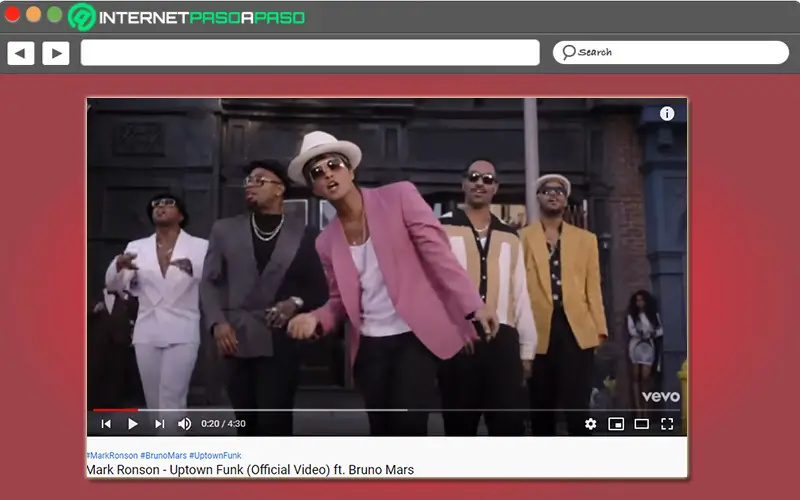Open the #UptownFunk hashtag link

(x=215, y=455)
